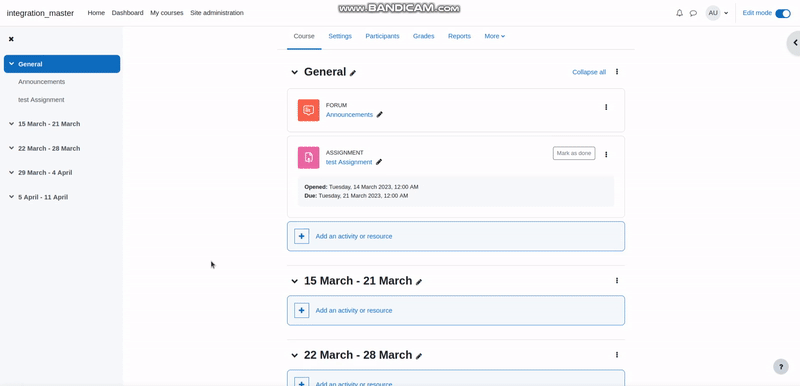Open Announcements forum three-dot menu

[x=606, y=107]
